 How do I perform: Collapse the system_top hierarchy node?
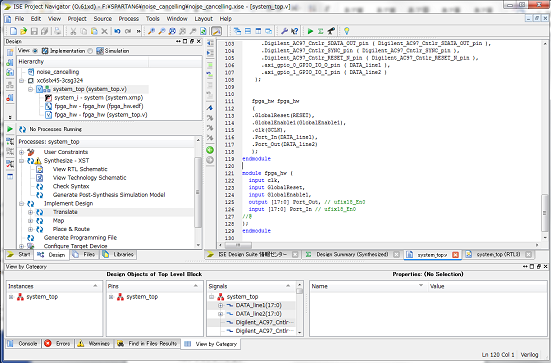31,89
